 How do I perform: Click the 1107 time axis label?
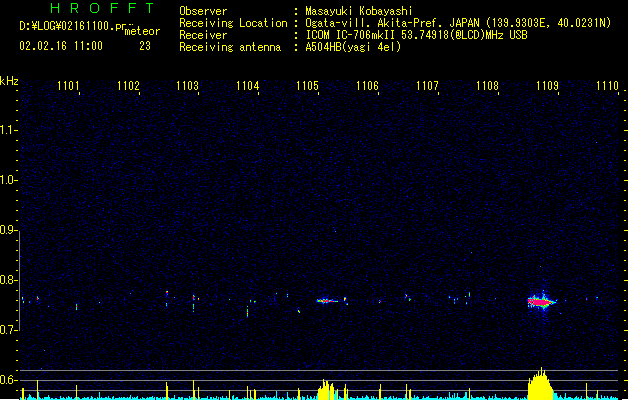click(x=428, y=85)
